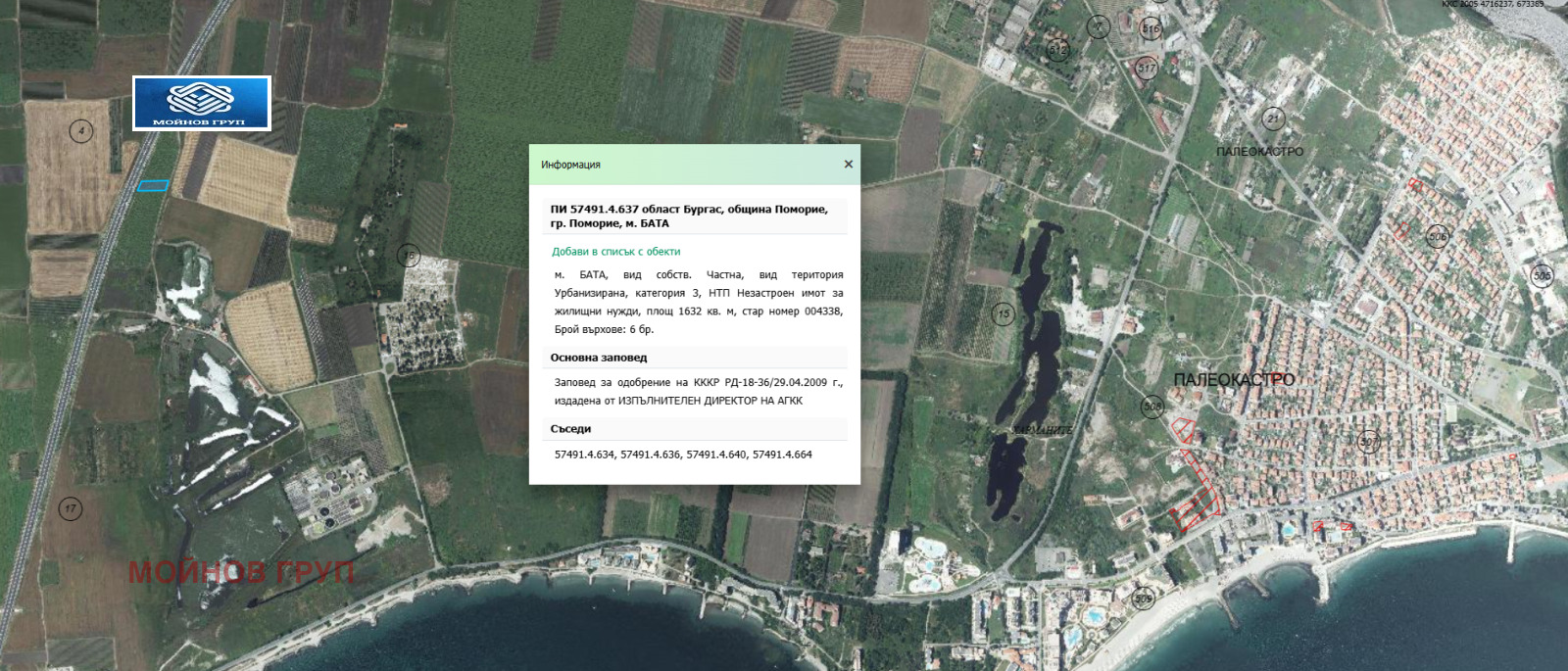
Task: Click the circled marker numbered 509
Action: click(1143, 598)
